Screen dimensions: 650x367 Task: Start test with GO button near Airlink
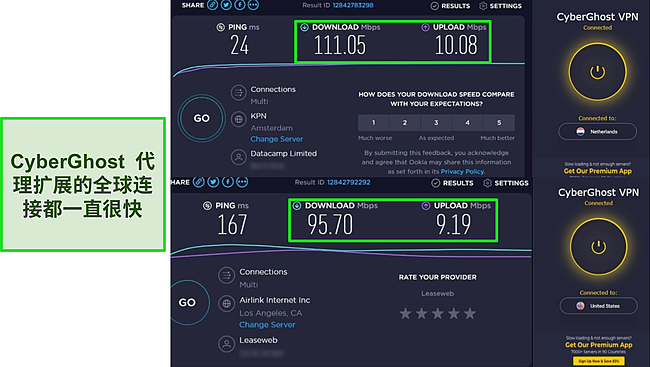(187, 302)
